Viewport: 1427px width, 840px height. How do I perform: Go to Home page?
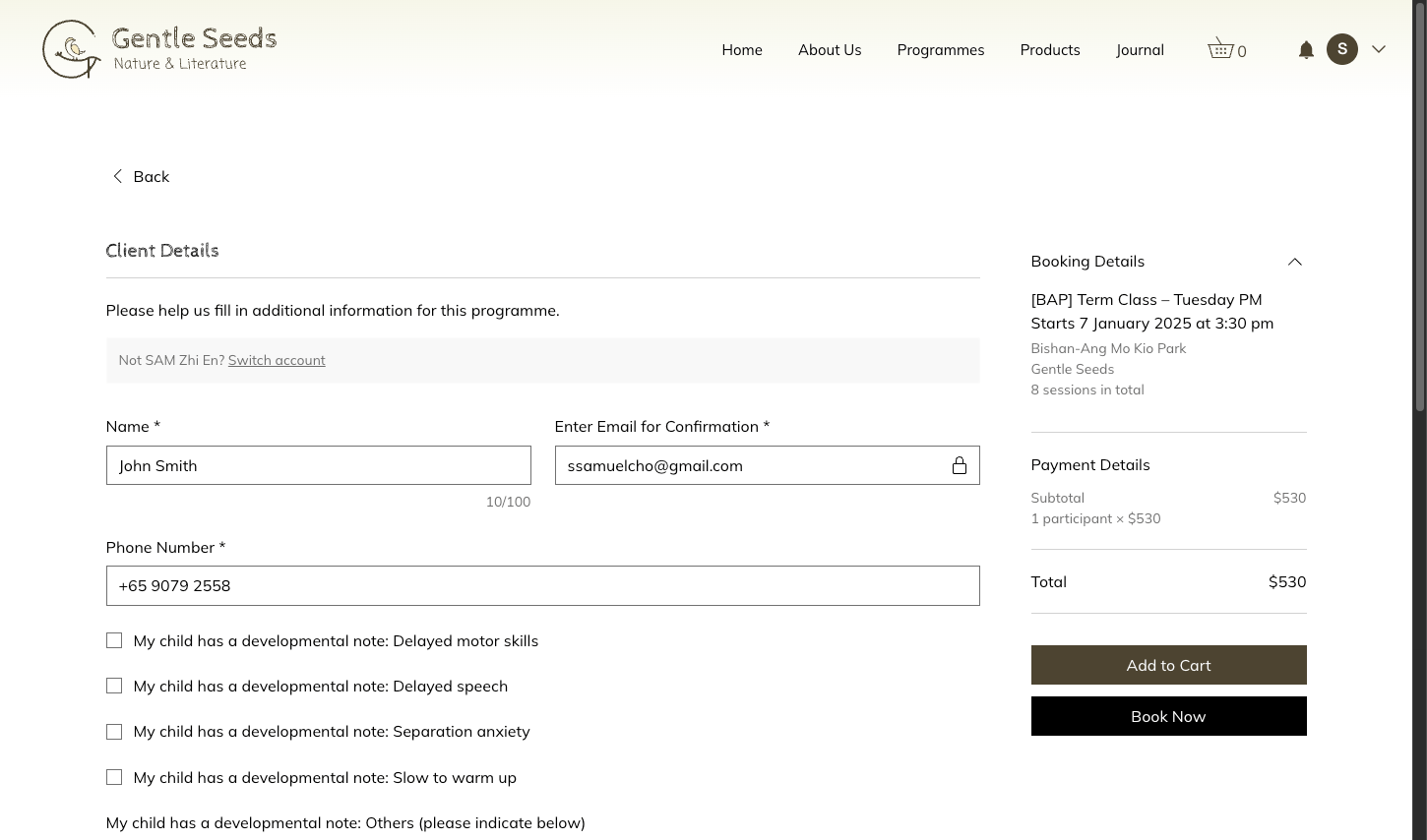click(x=742, y=49)
